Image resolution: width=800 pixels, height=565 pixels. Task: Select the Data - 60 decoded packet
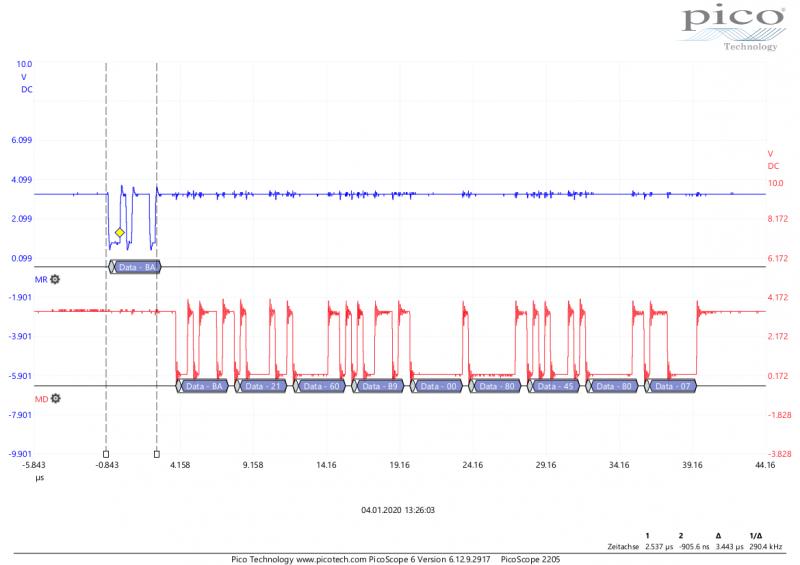point(320,386)
